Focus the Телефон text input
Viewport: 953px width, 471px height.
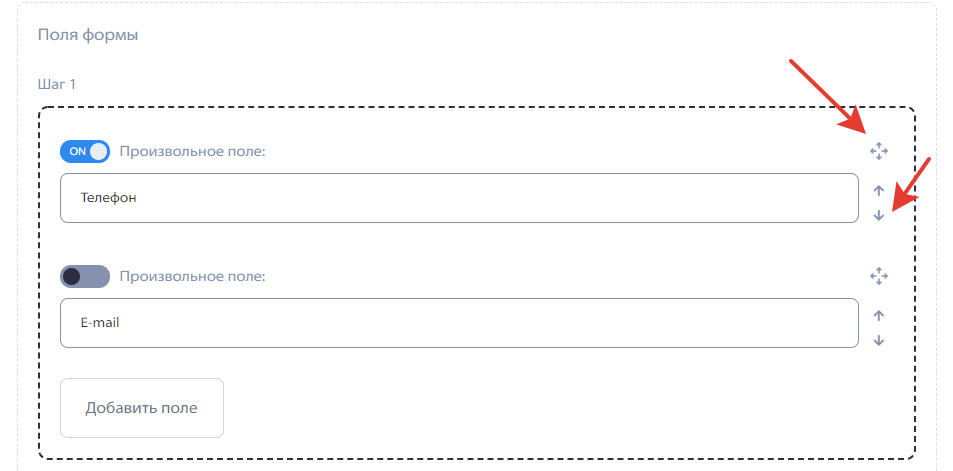click(x=459, y=198)
